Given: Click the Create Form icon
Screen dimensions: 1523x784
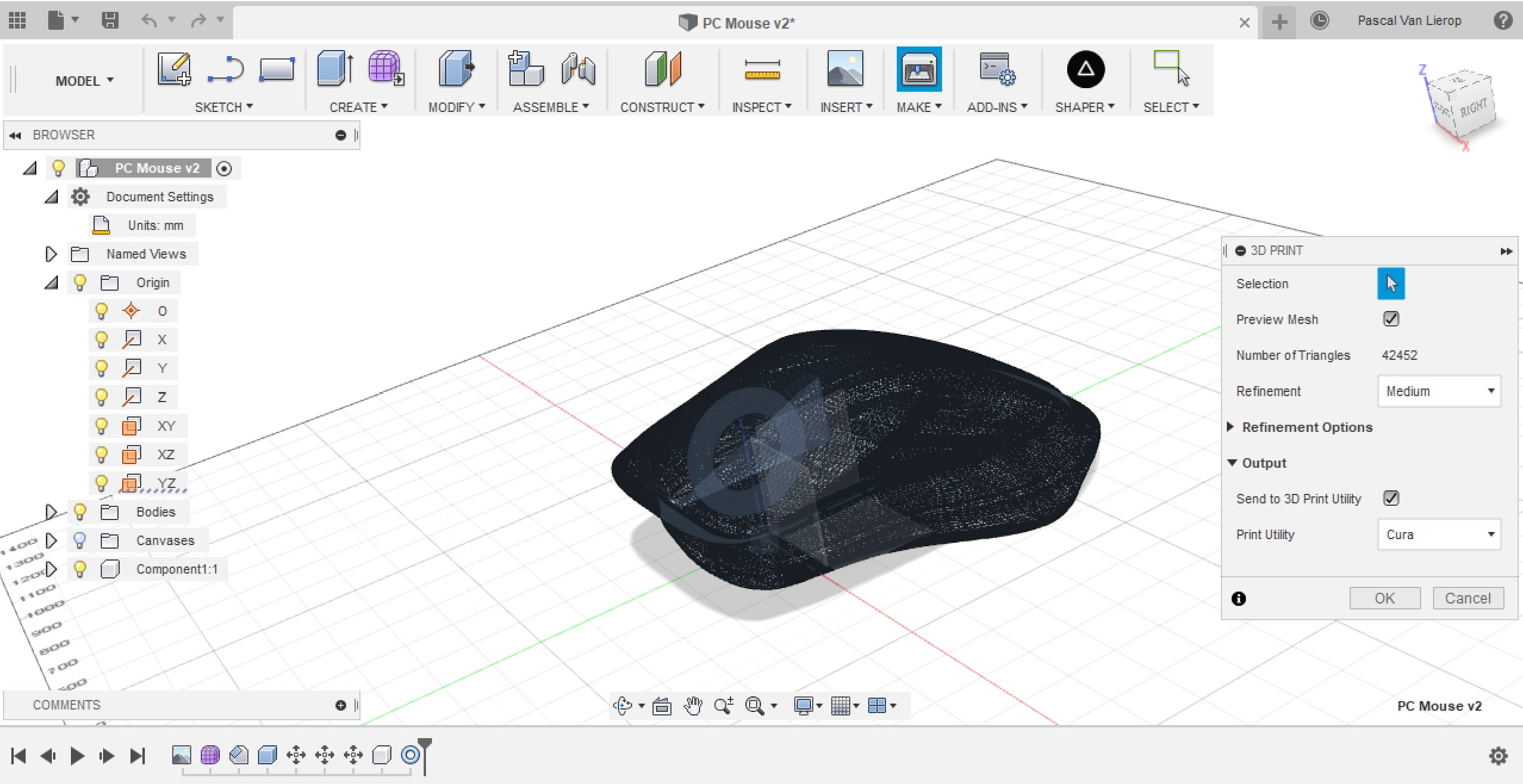Looking at the screenshot, I should [386, 68].
